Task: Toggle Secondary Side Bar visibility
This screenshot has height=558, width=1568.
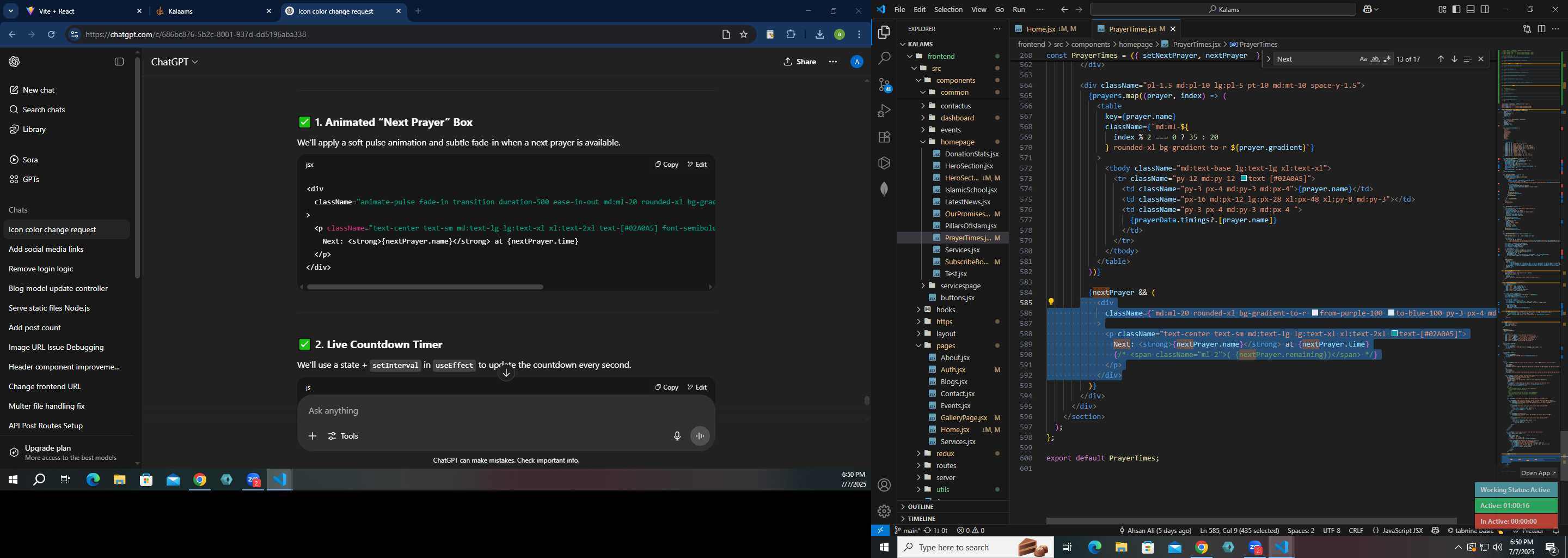Action: pyautogui.click(x=1485, y=10)
